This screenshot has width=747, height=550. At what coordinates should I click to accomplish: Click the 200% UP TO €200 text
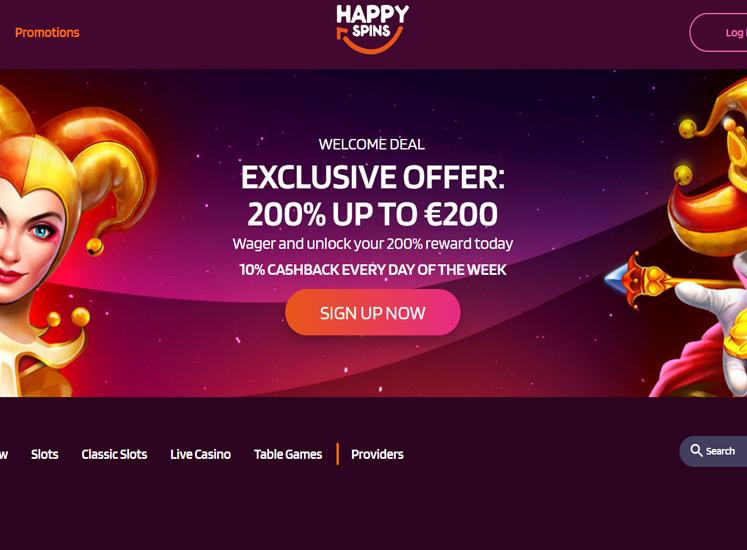tap(373, 214)
